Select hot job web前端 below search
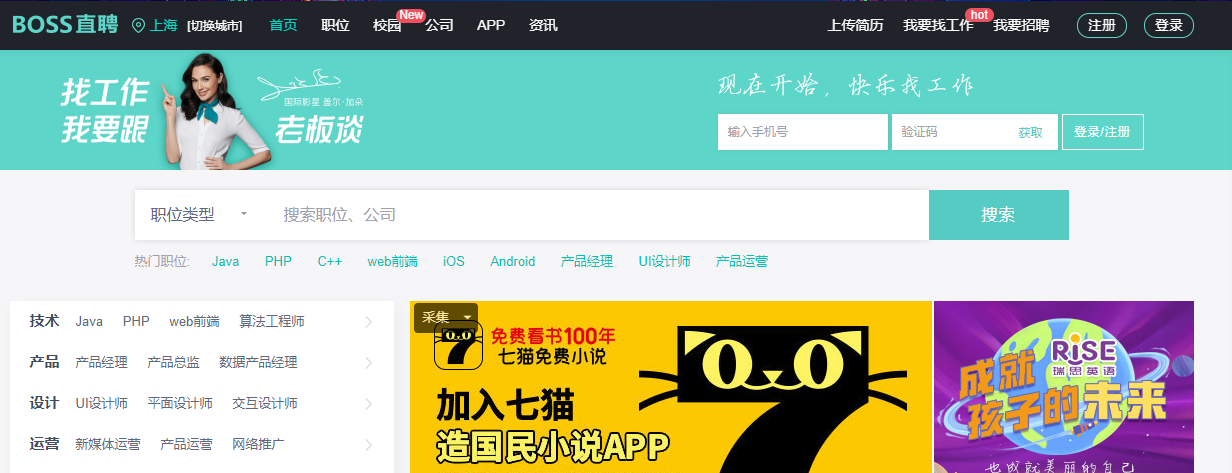Viewport: 1232px width, 473px height. click(392, 261)
